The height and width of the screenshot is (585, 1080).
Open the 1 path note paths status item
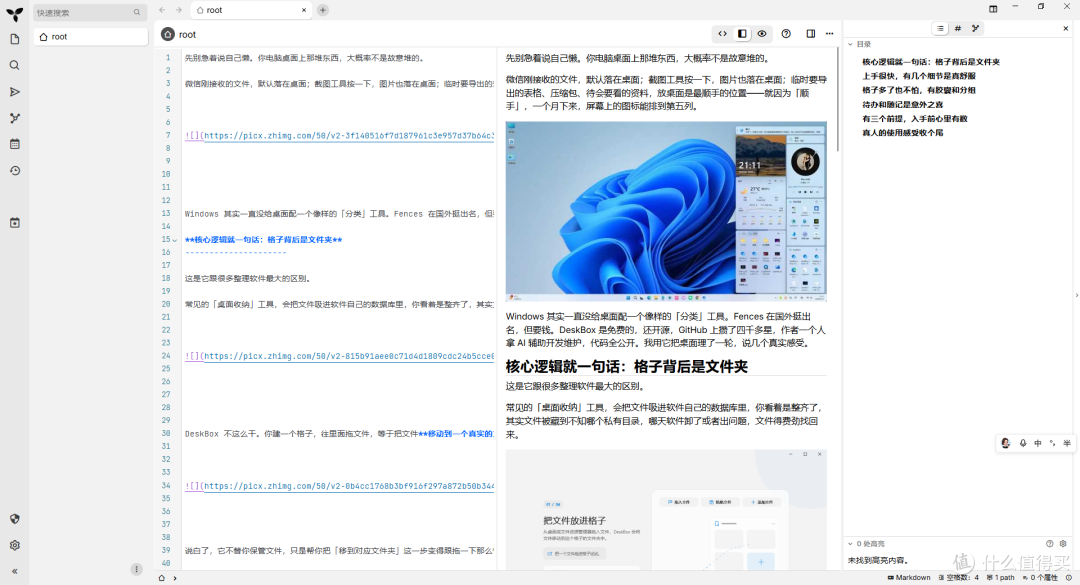pos(1001,577)
